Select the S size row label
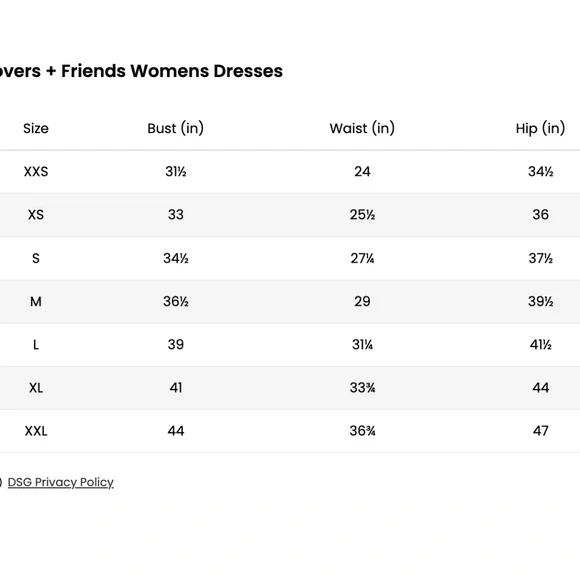Viewport: 580px width, 580px height. 36,258
